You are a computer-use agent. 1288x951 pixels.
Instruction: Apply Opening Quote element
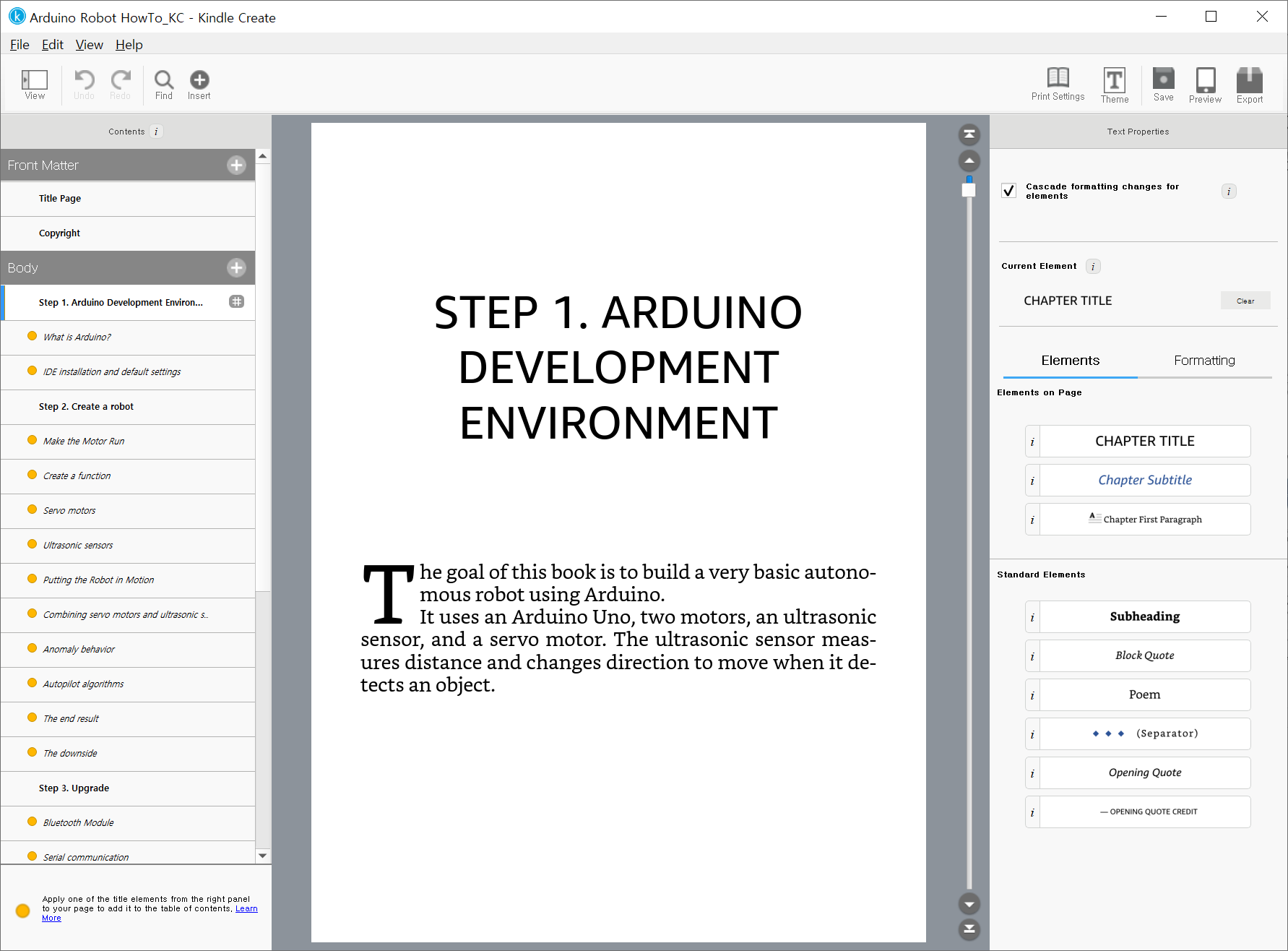(1145, 773)
